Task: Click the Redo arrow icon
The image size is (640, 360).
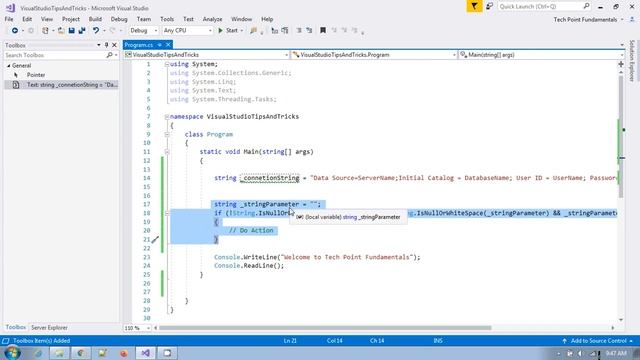Action: pos(113,31)
